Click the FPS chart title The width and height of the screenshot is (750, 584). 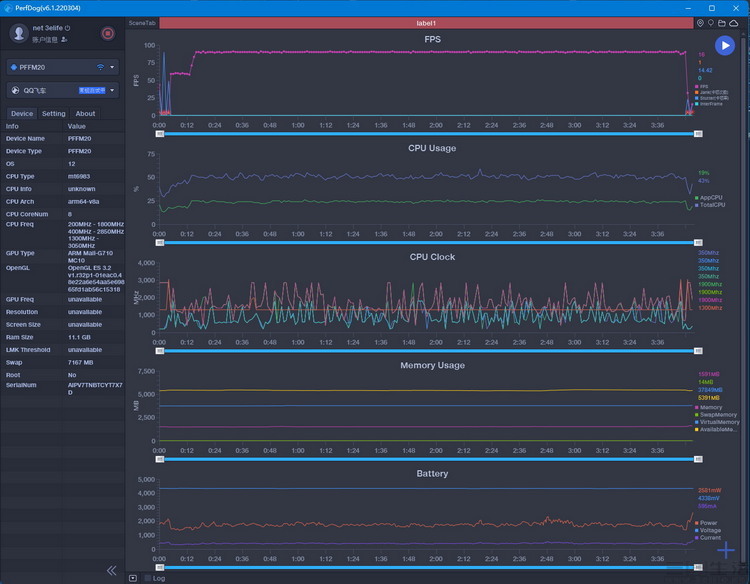coord(432,39)
